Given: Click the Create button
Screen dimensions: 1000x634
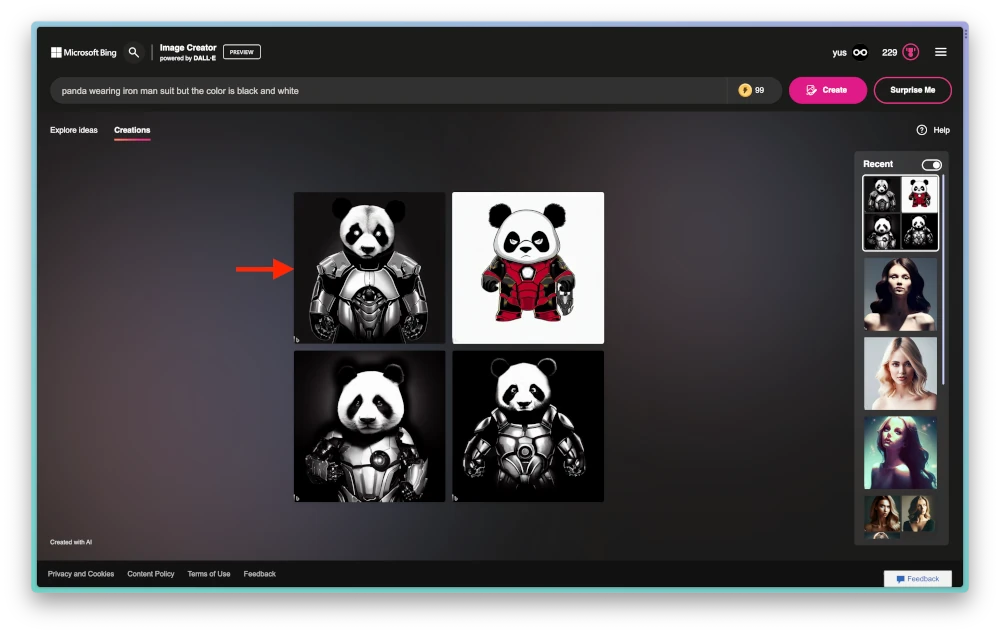Looking at the screenshot, I should pos(827,90).
